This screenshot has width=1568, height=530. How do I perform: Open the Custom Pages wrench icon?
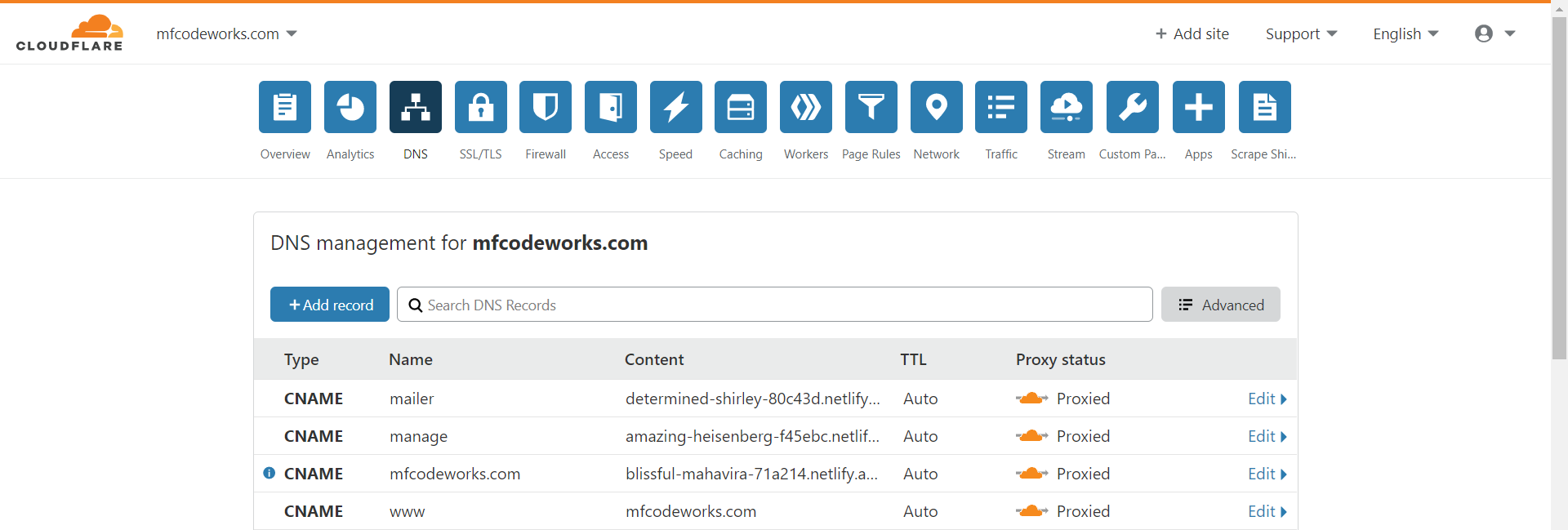(x=1133, y=107)
